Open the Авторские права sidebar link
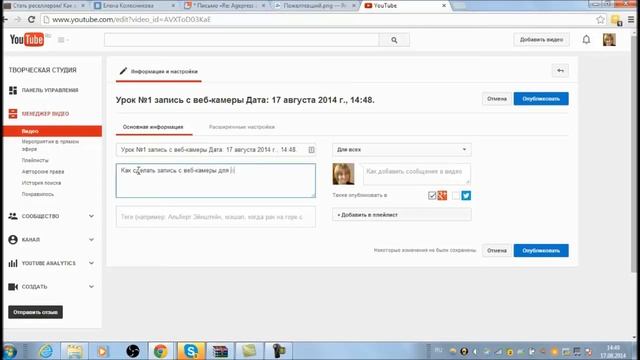The image size is (640, 360). (x=43, y=172)
